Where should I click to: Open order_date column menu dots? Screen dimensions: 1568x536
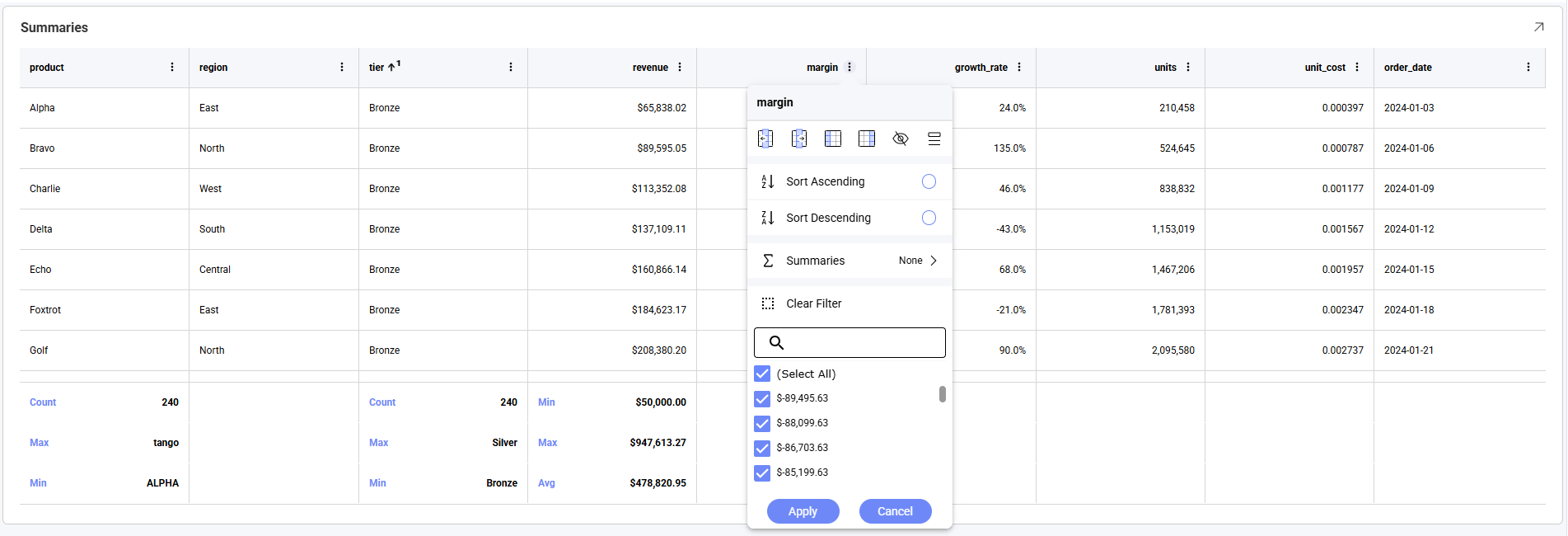1528,68
